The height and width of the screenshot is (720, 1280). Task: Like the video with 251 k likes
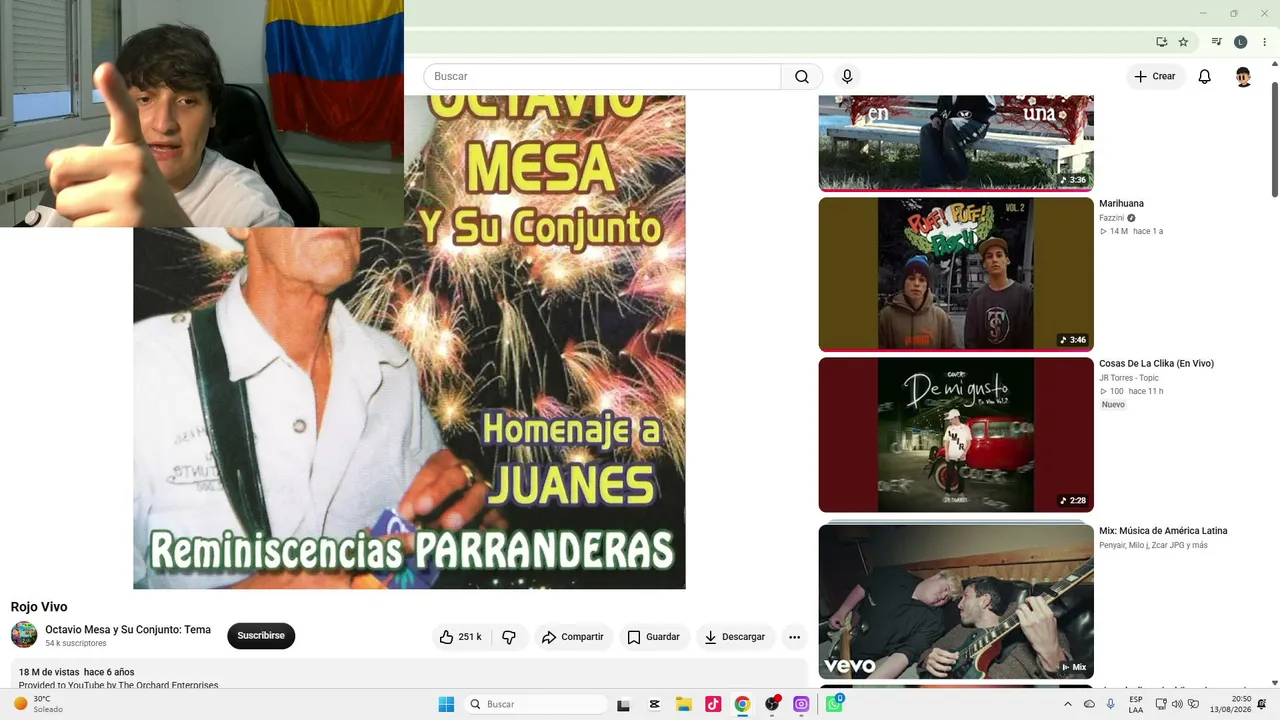point(461,637)
